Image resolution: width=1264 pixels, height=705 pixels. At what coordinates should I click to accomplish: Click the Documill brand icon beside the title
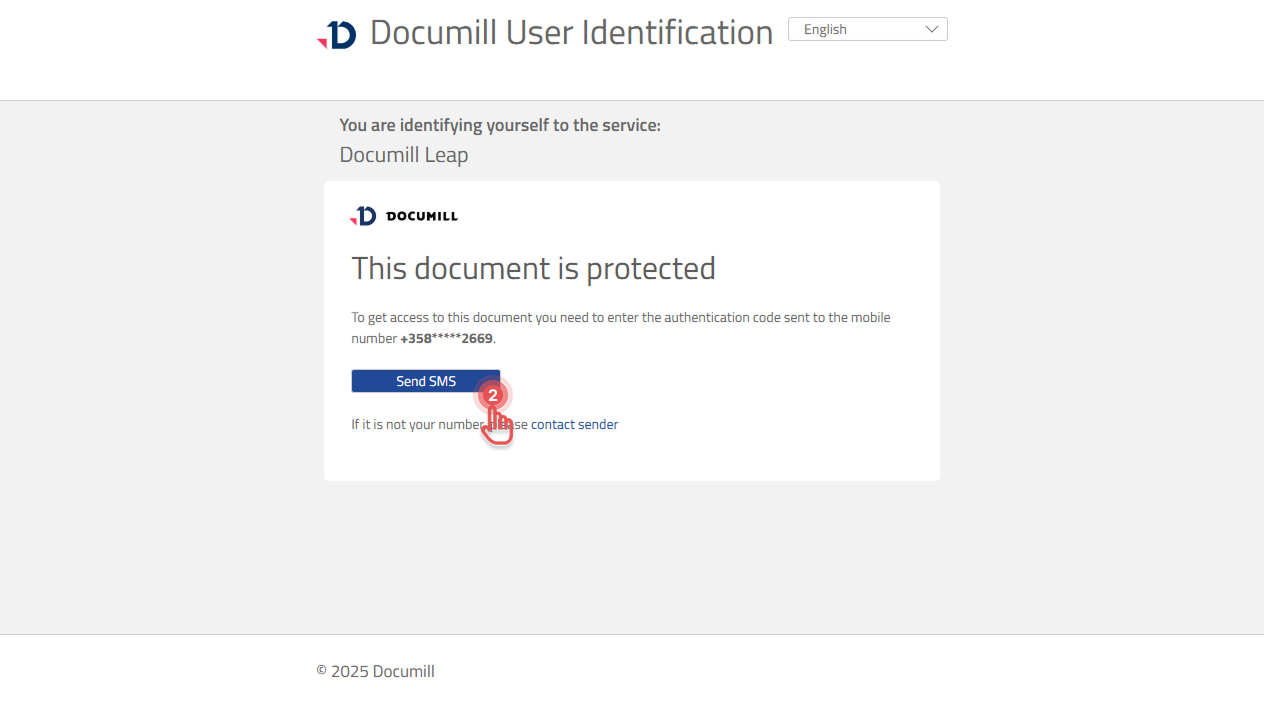point(338,32)
